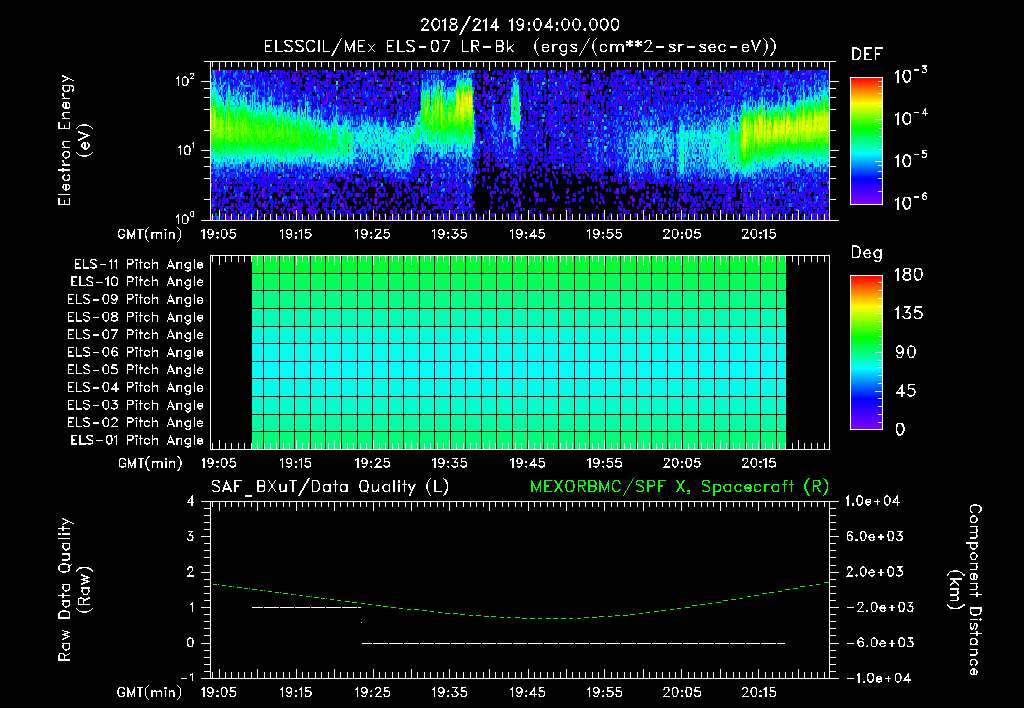Click the 10⁻³ tick on DEF color bar
The width and height of the screenshot is (1024, 708).
[x=910, y=76]
